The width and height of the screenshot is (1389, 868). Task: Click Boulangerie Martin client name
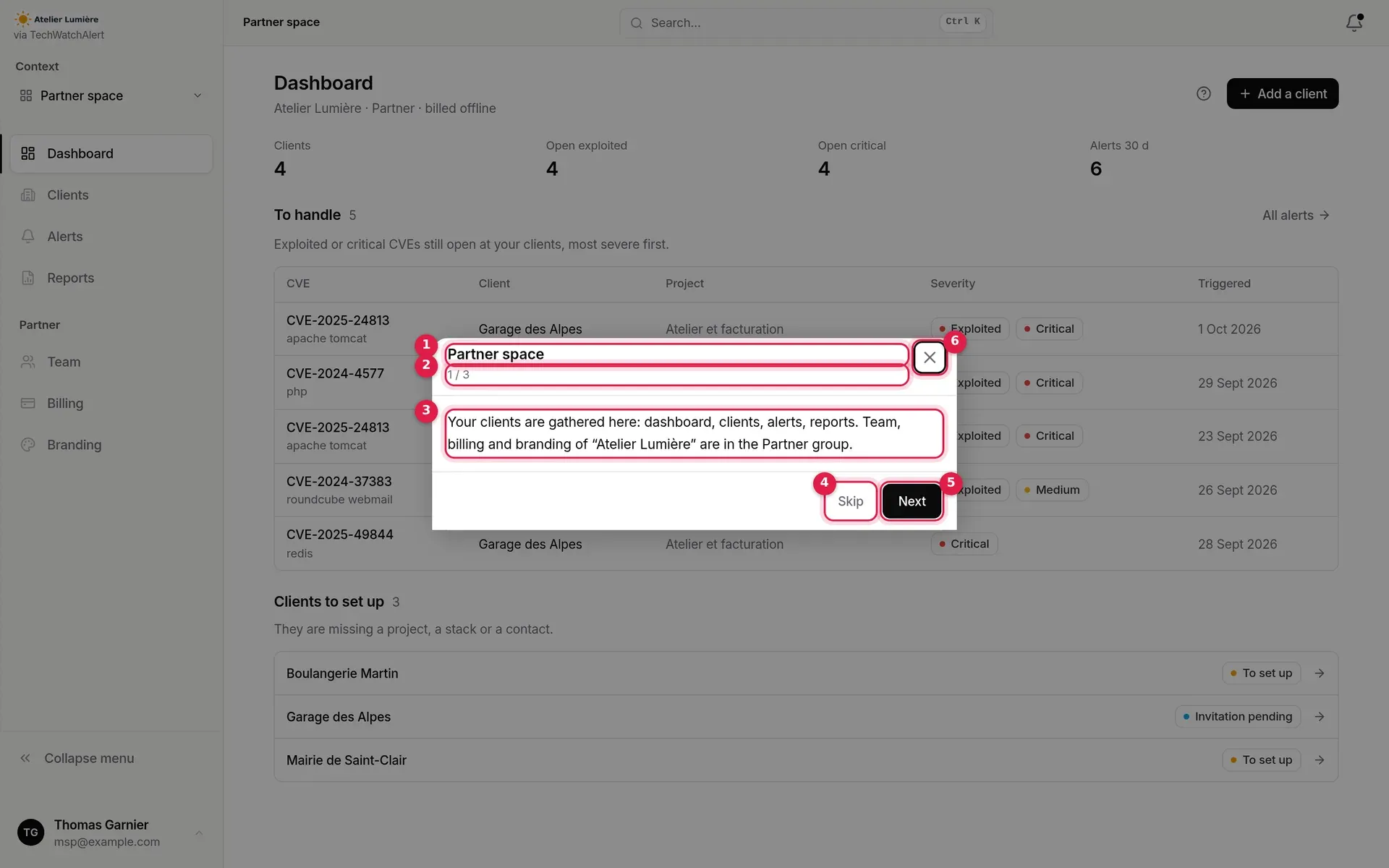pyautogui.click(x=342, y=673)
